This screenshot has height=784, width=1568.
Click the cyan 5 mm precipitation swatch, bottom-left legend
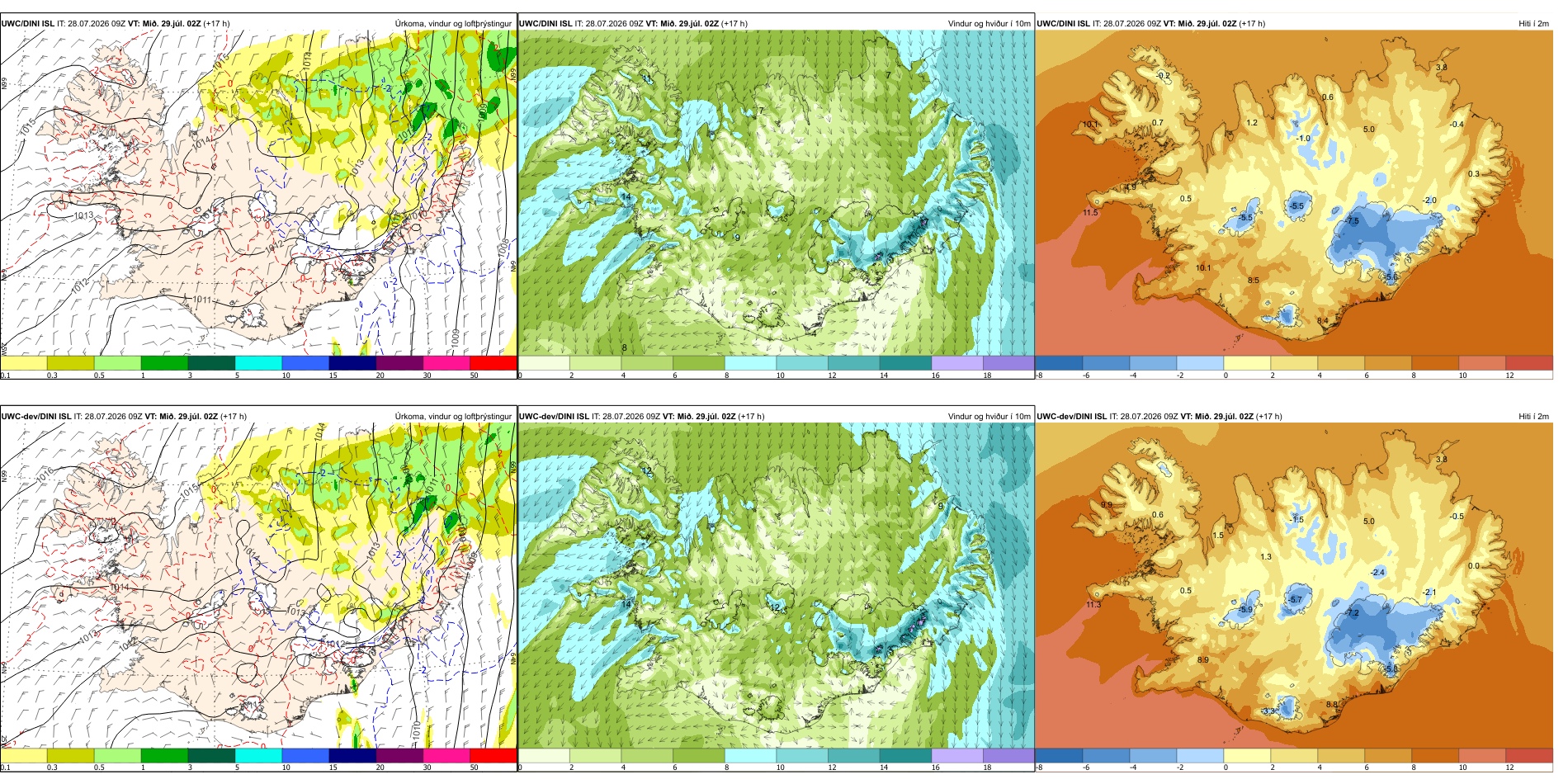point(258,755)
